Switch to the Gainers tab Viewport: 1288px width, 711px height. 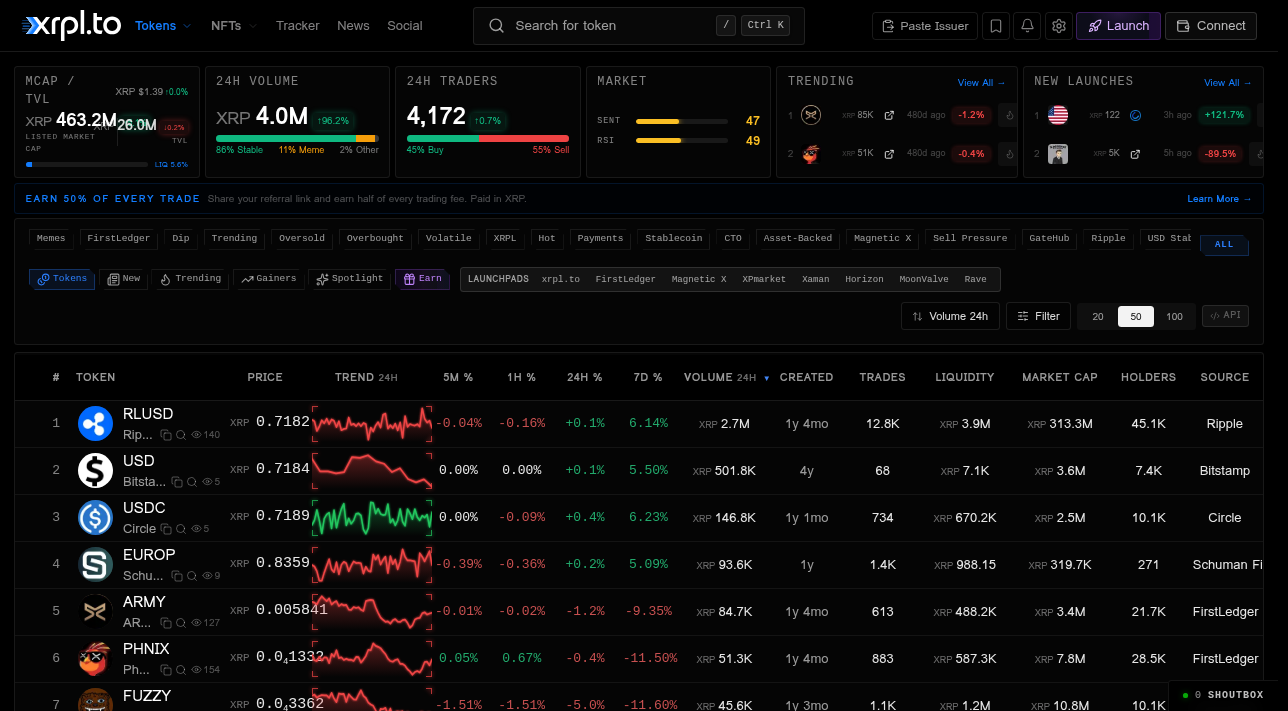click(270, 279)
